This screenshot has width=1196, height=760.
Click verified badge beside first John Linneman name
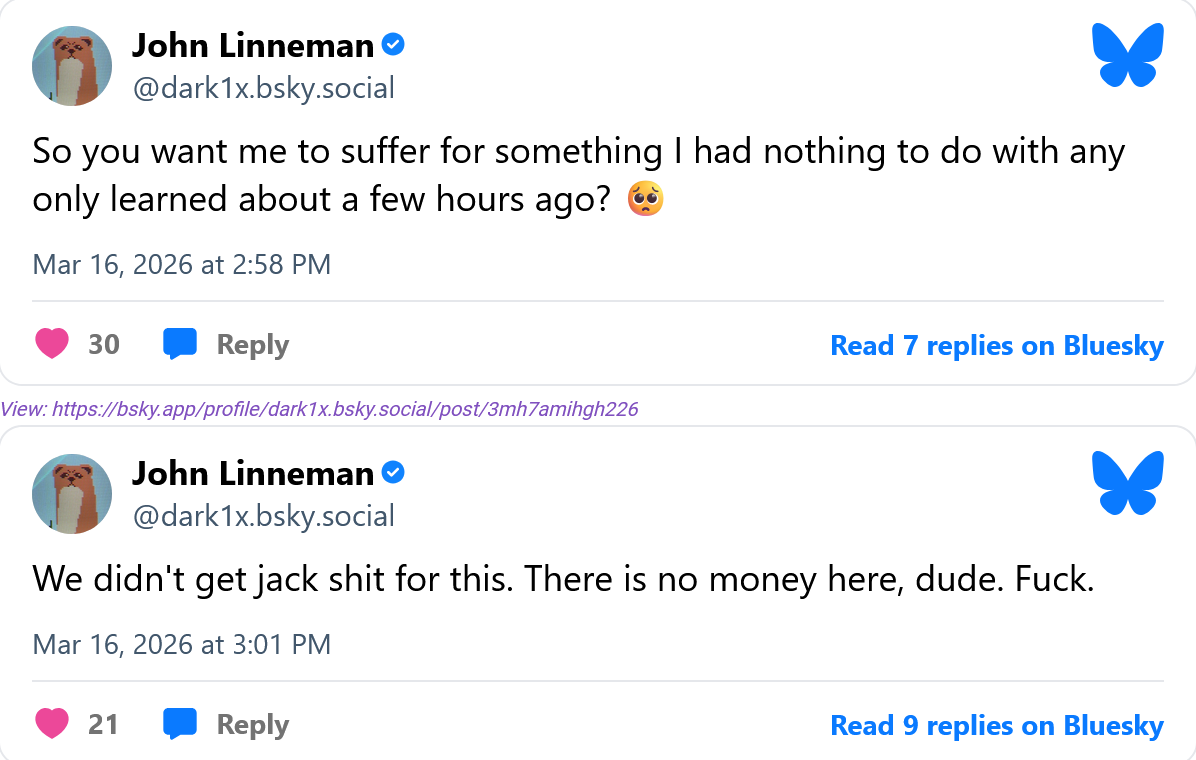(x=393, y=45)
